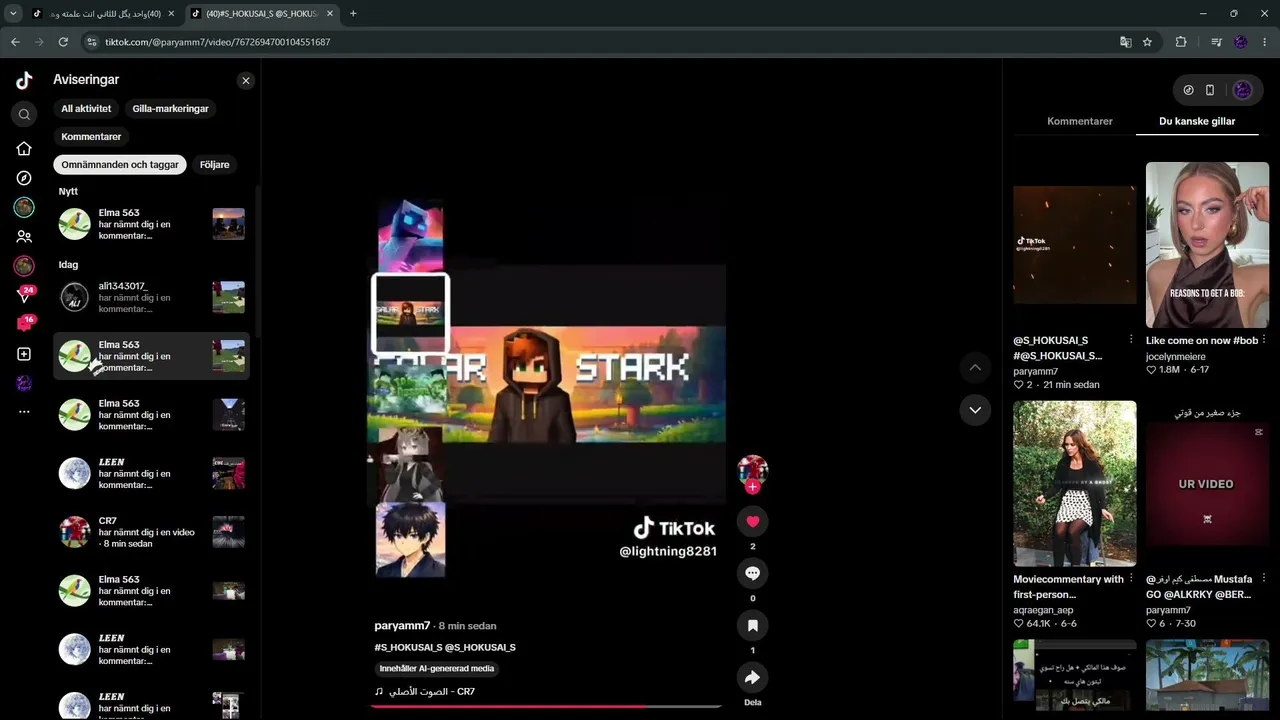Viewport: 1280px width, 720px height.
Task: Click the phone icon in top-right pill
Action: tap(1210, 90)
